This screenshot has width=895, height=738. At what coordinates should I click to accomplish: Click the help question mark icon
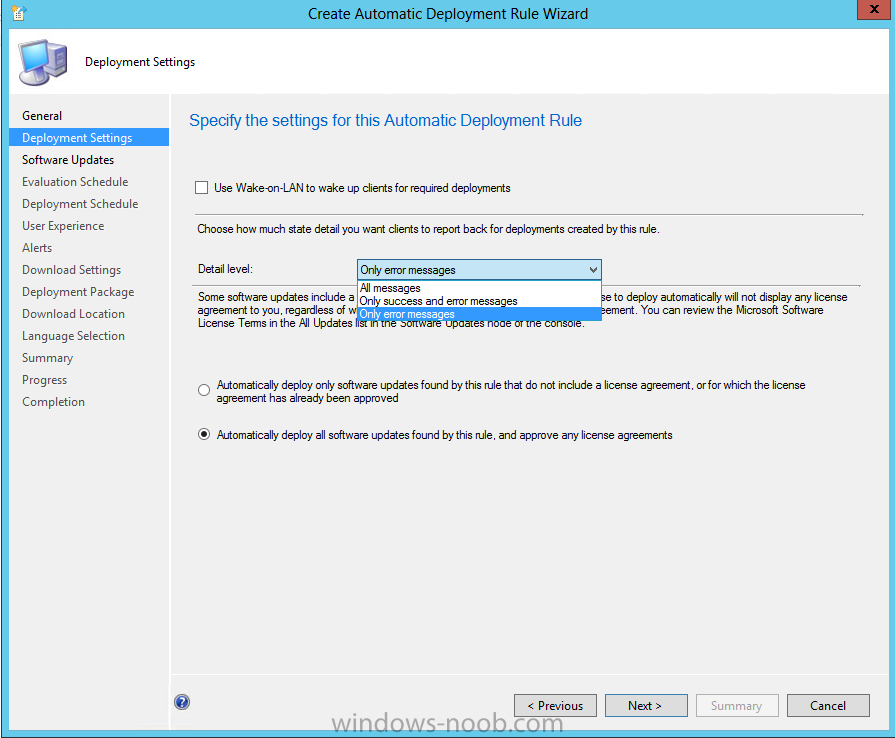point(182,702)
